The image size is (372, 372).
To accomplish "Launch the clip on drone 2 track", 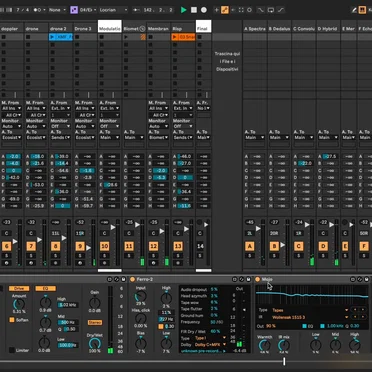I will pyautogui.click(x=52, y=37).
